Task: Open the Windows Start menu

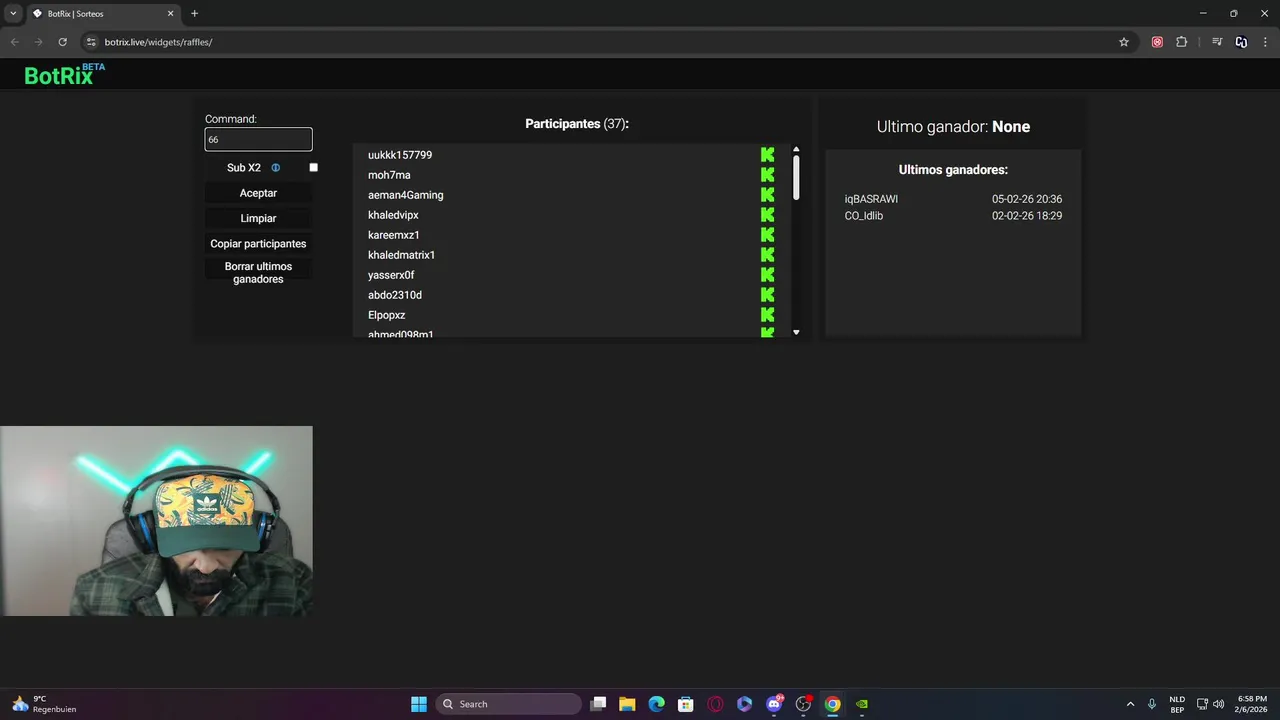Action: (419, 704)
